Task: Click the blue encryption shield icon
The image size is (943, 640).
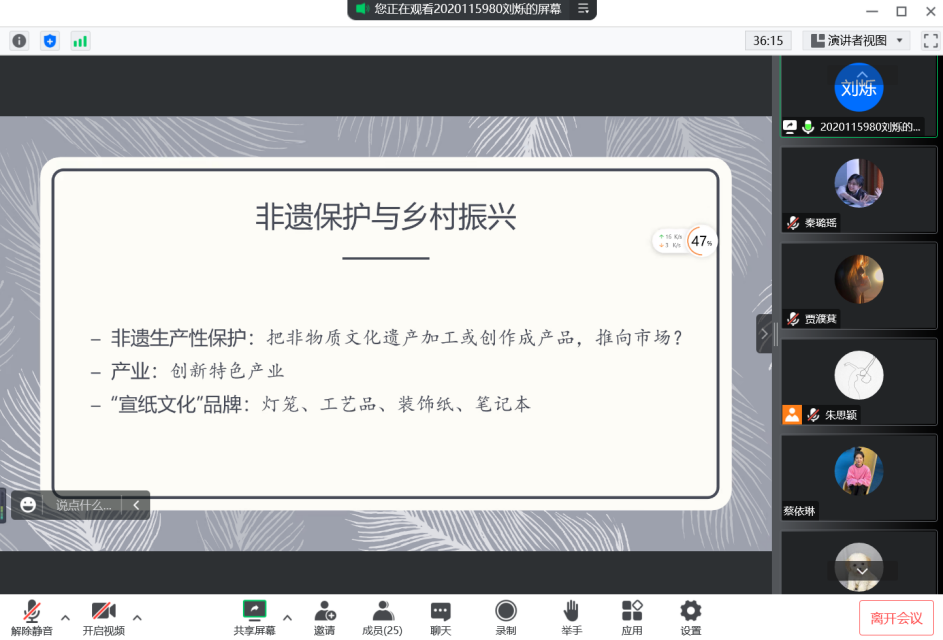Action: [50, 41]
